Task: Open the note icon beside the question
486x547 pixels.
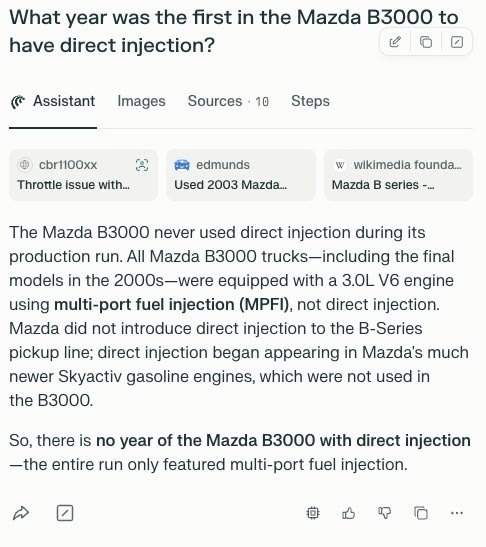Action: point(457,42)
